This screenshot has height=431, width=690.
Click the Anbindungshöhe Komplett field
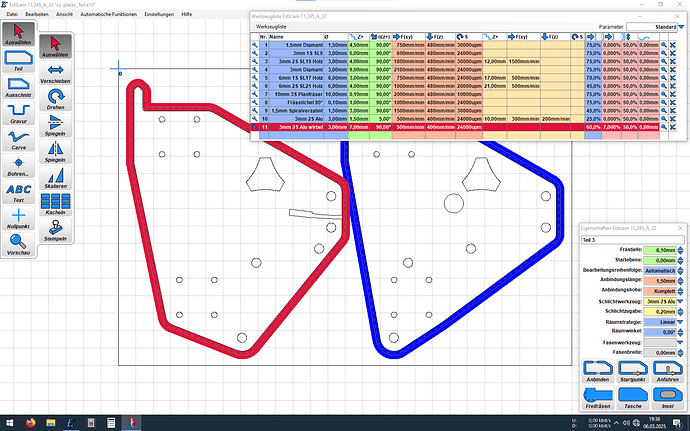(x=660, y=291)
